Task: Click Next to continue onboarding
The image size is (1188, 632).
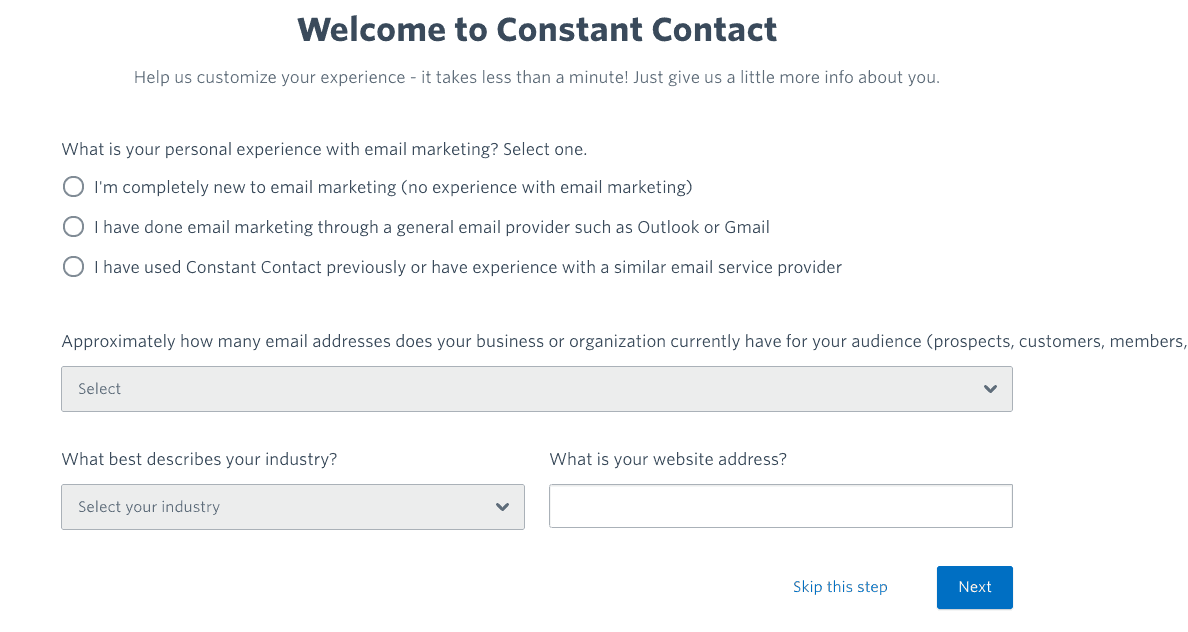Action: coord(974,587)
